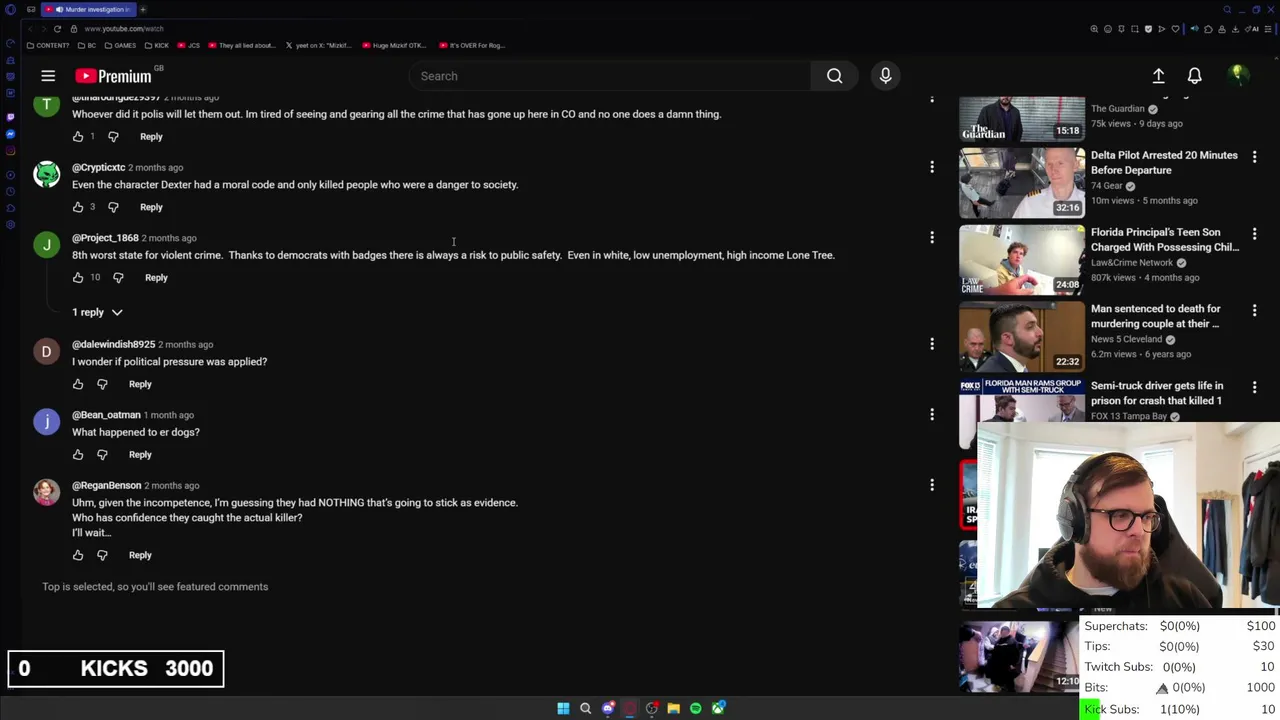Viewport: 1280px width, 720px height.
Task: Open @dalewindish8925 profile avatar
Action: point(46,352)
